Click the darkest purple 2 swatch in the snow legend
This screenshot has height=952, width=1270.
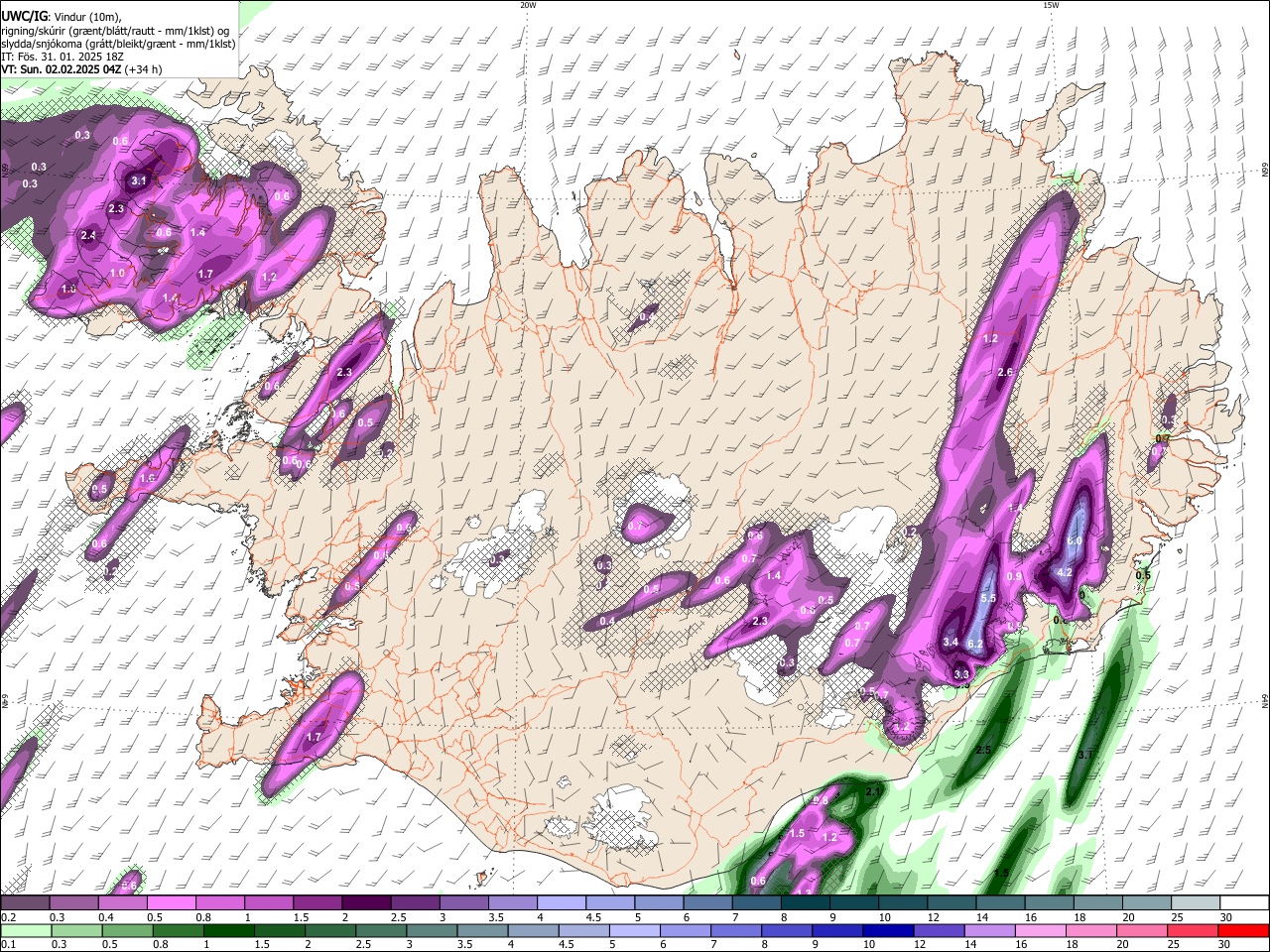366,902
